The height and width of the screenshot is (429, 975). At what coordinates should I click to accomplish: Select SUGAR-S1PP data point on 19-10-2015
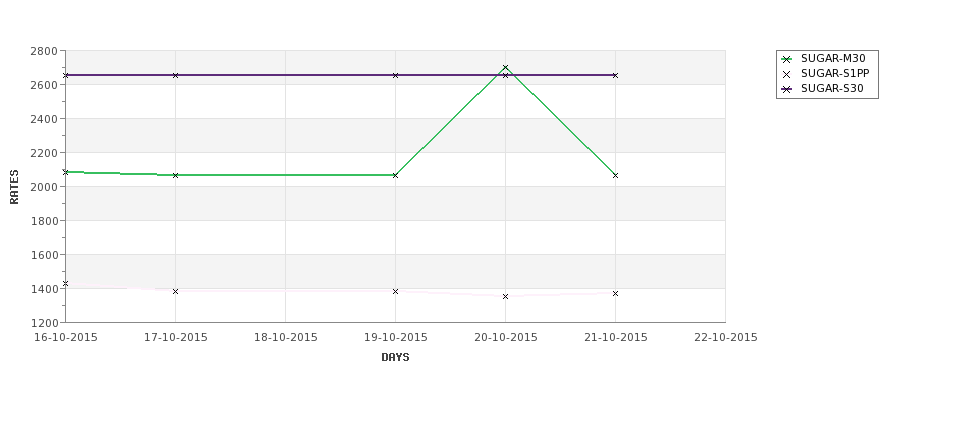[395, 291]
